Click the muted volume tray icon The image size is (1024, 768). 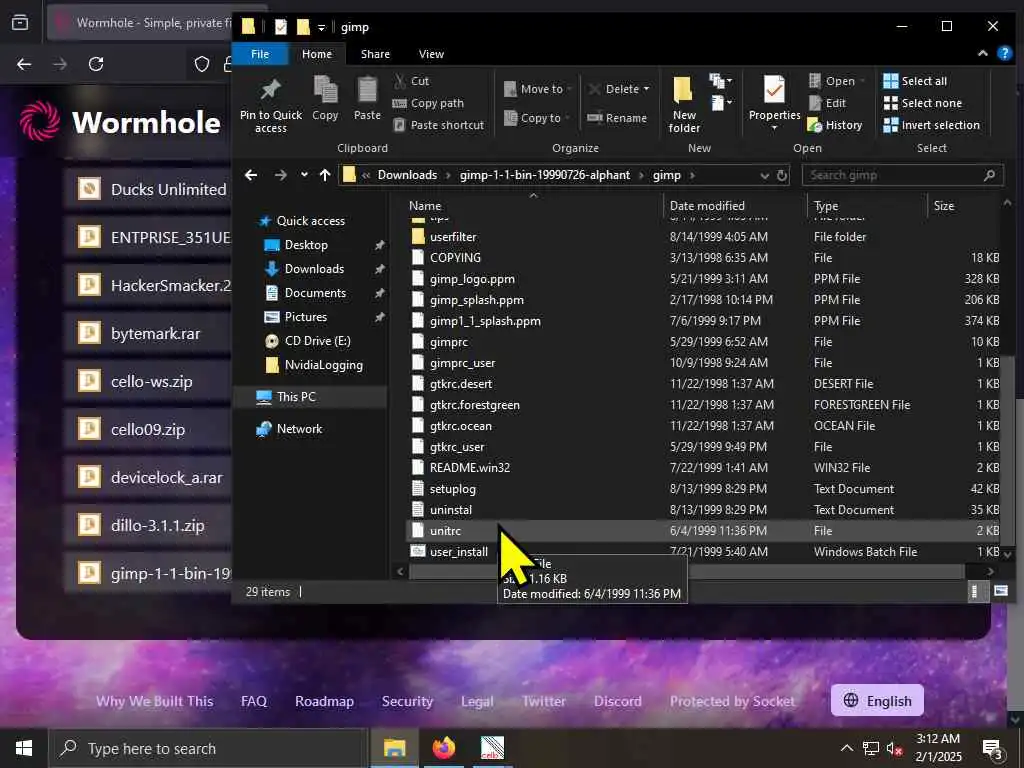click(x=894, y=748)
